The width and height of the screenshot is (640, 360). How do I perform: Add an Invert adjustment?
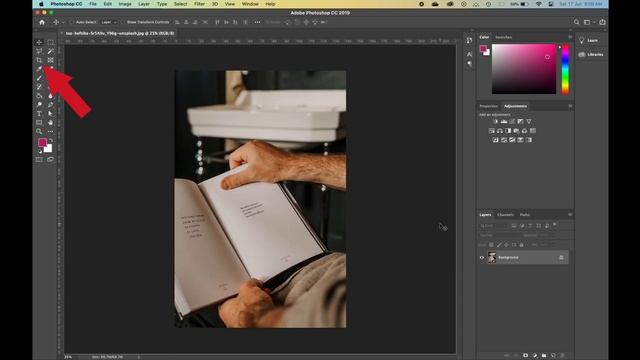(496, 140)
